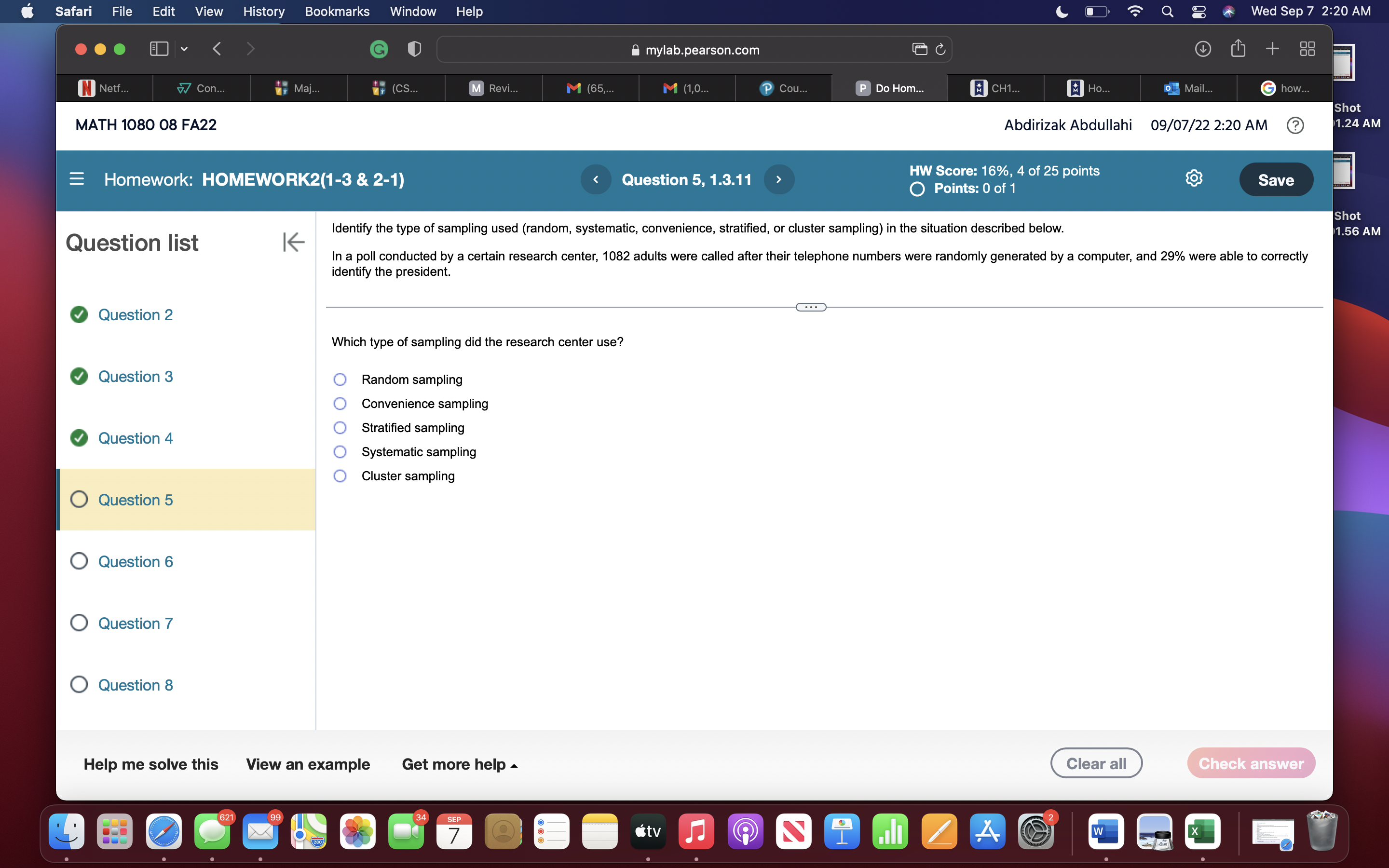Open the History menu
1389x868 pixels.
pos(263,12)
